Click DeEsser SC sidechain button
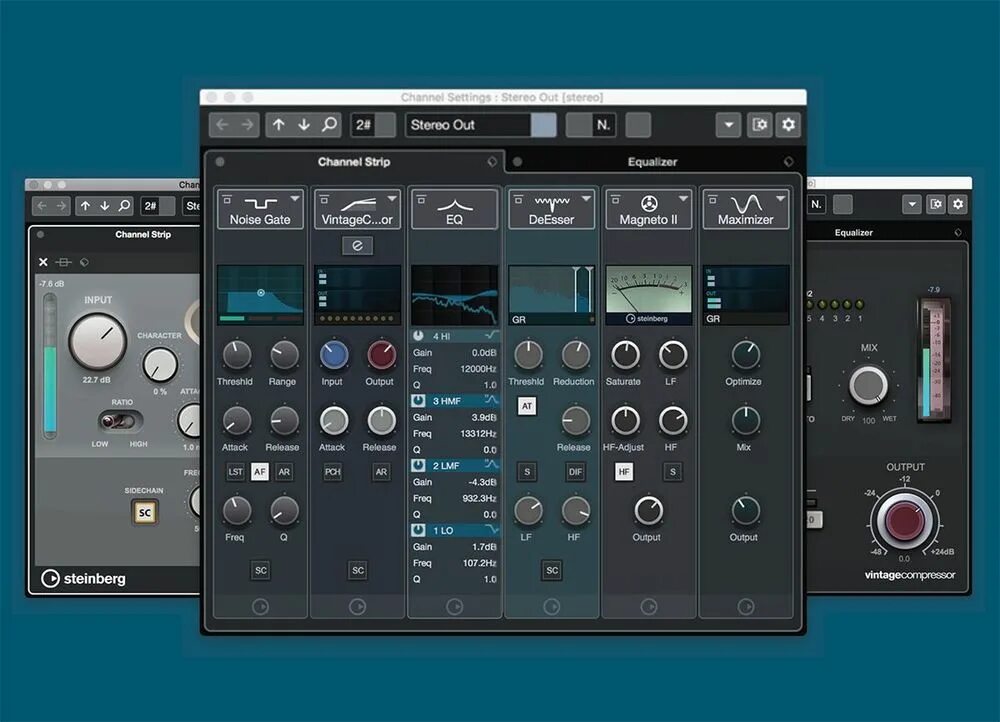 coord(552,570)
